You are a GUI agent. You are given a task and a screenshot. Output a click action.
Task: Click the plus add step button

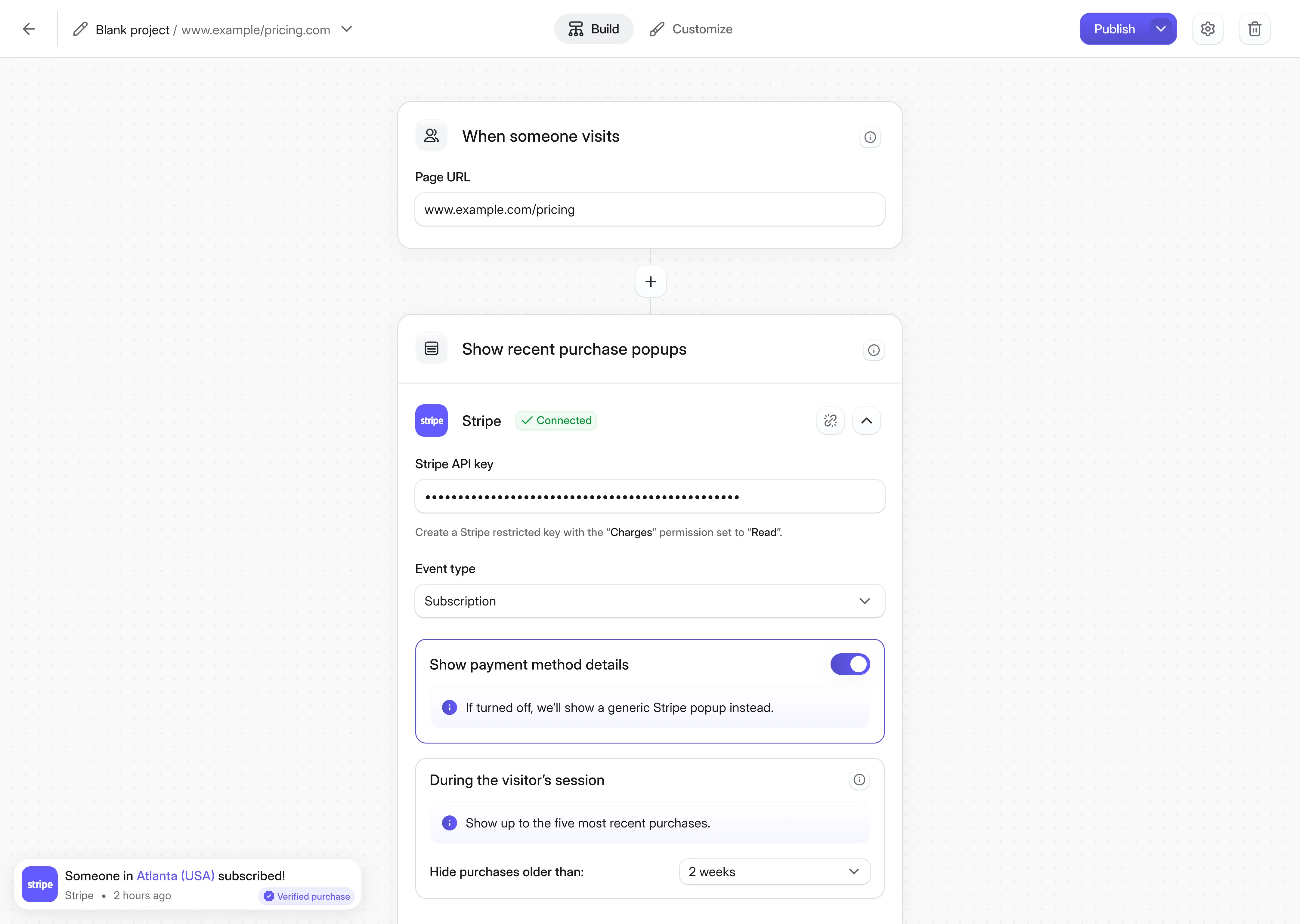click(x=651, y=282)
